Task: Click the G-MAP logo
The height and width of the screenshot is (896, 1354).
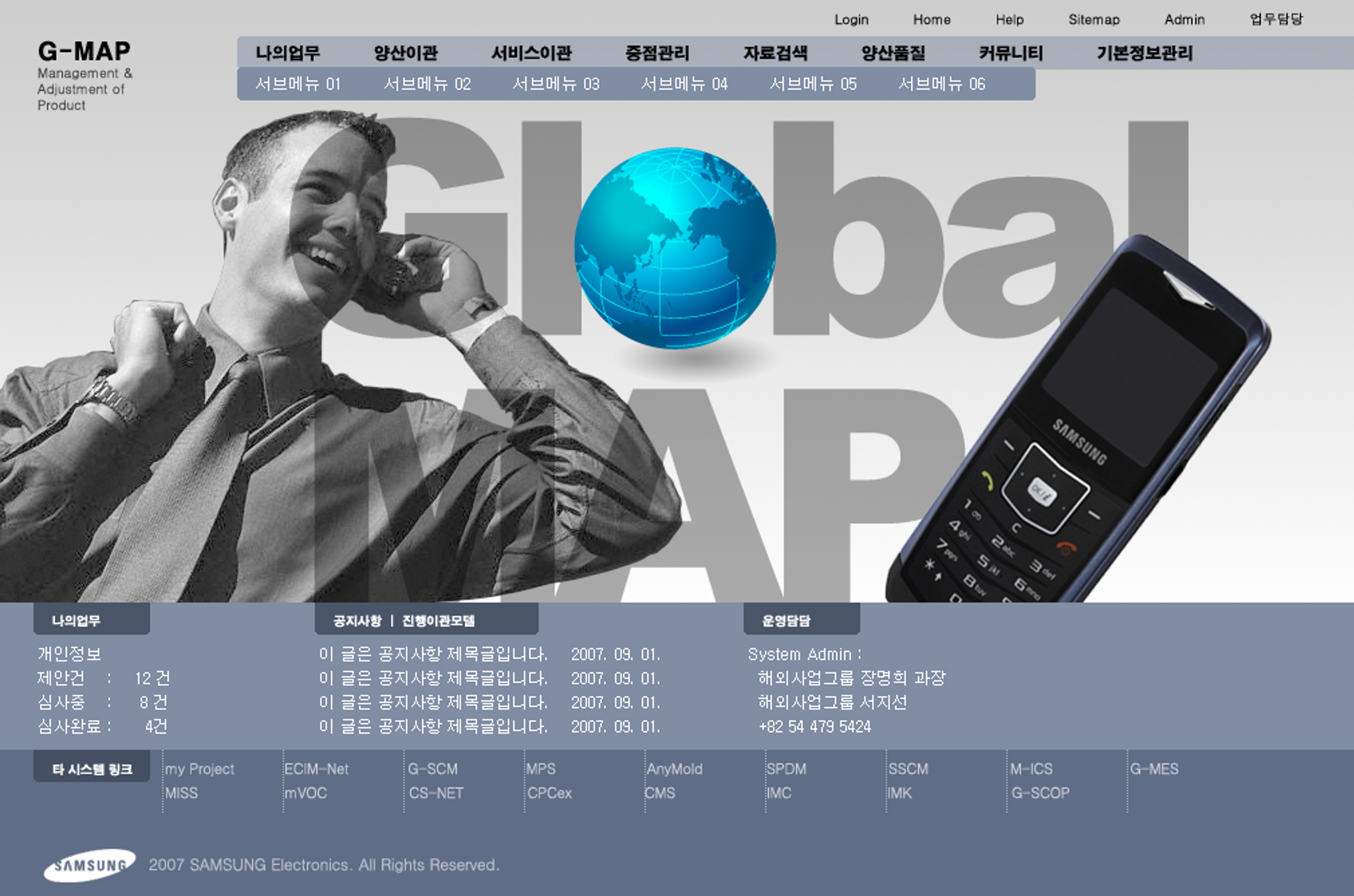Action: 84,52
